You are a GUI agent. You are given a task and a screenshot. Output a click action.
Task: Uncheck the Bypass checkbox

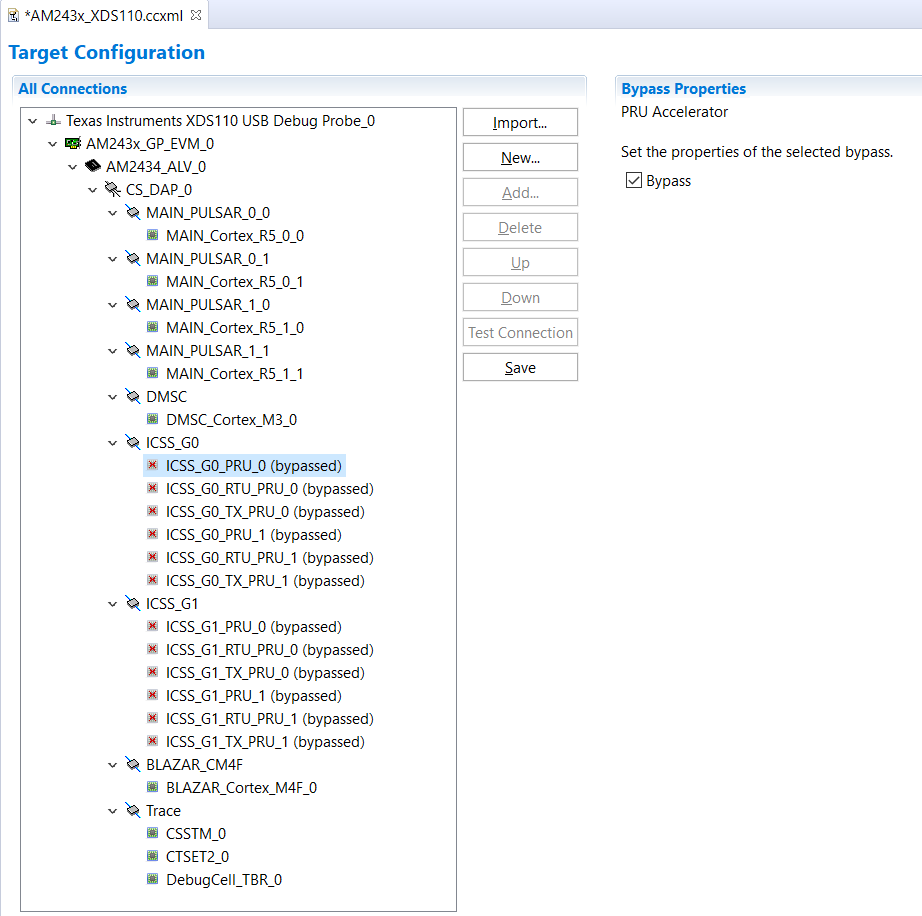pos(632,181)
